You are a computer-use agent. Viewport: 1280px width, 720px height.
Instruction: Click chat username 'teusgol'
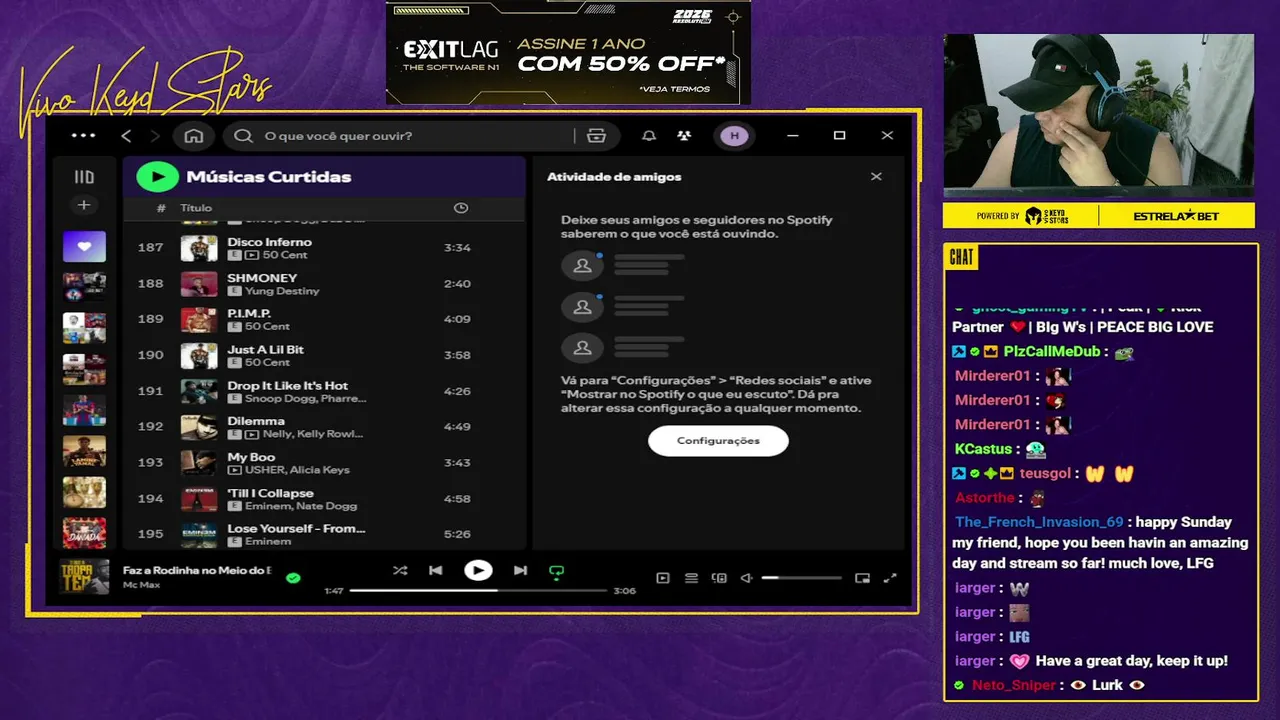click(x=1045, y=473)
